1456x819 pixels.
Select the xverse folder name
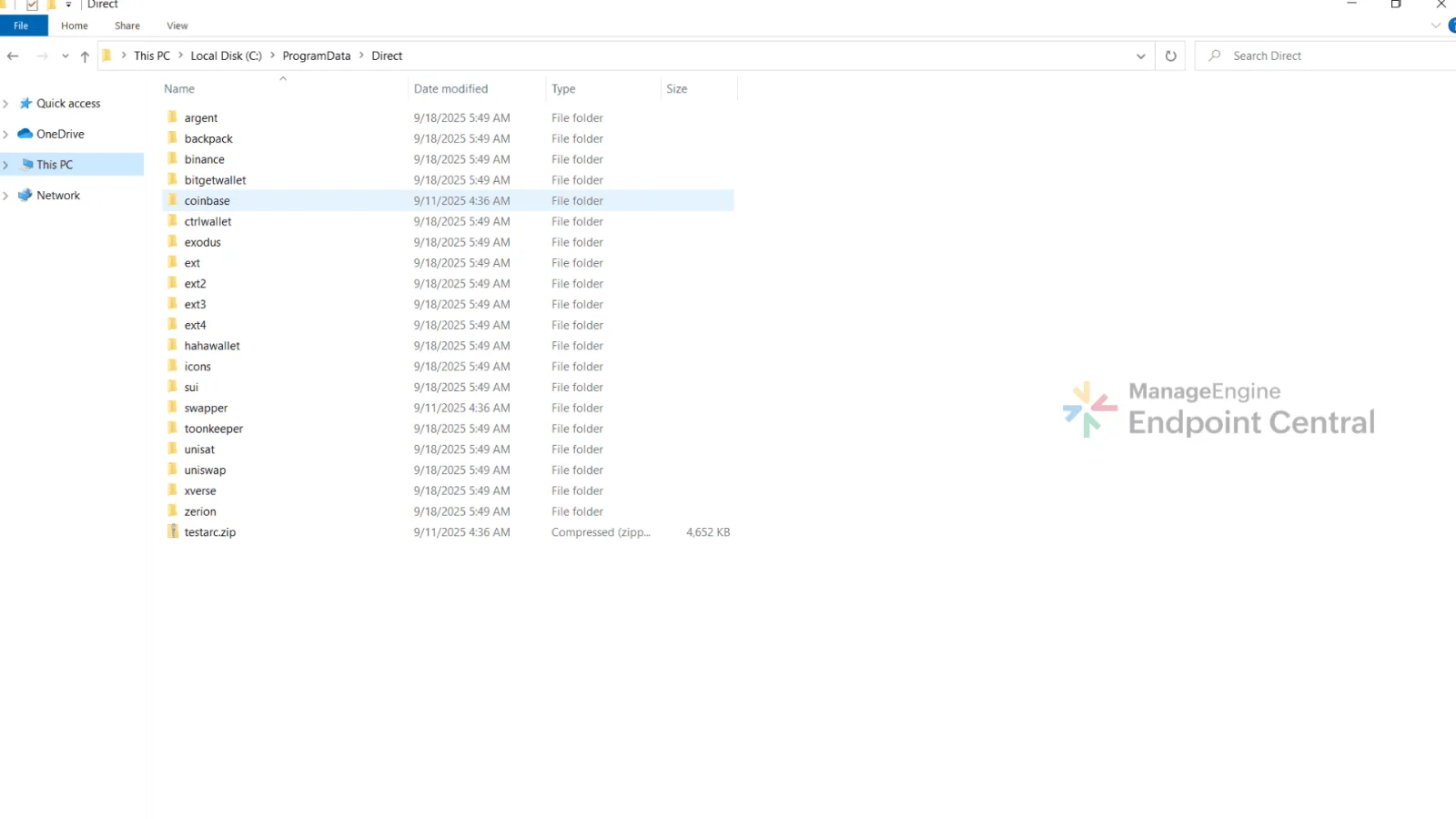click(x=200, y=490)
